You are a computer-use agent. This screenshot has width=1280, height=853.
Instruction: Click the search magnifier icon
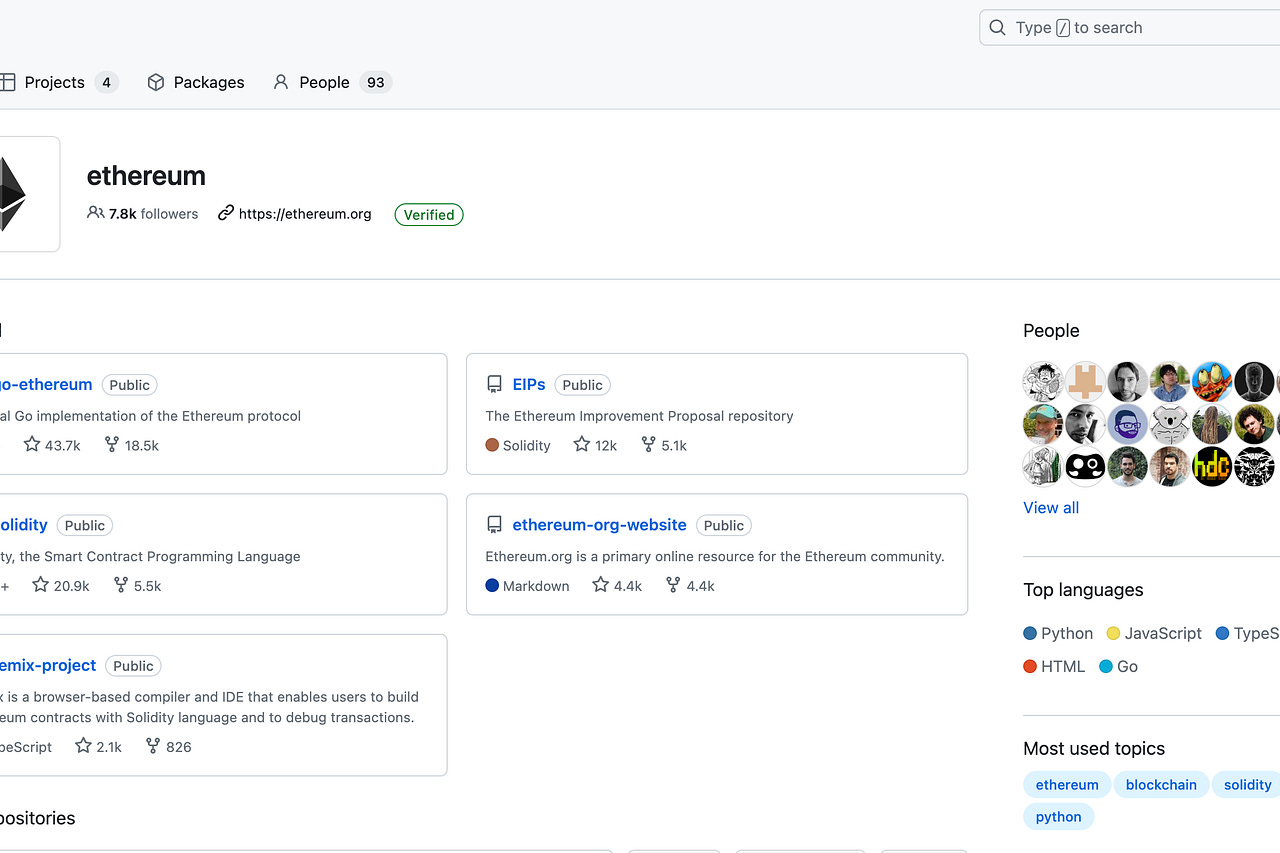[x=997, y=28]
